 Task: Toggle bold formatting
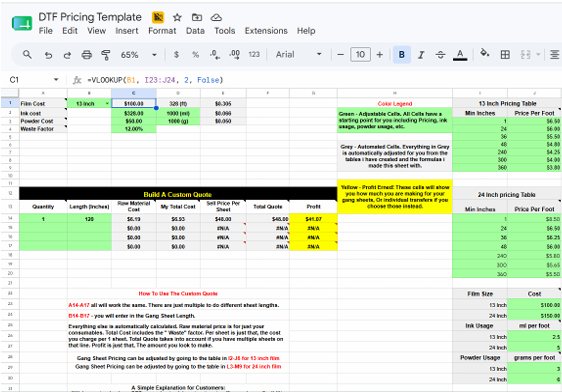tap(402, 54)
